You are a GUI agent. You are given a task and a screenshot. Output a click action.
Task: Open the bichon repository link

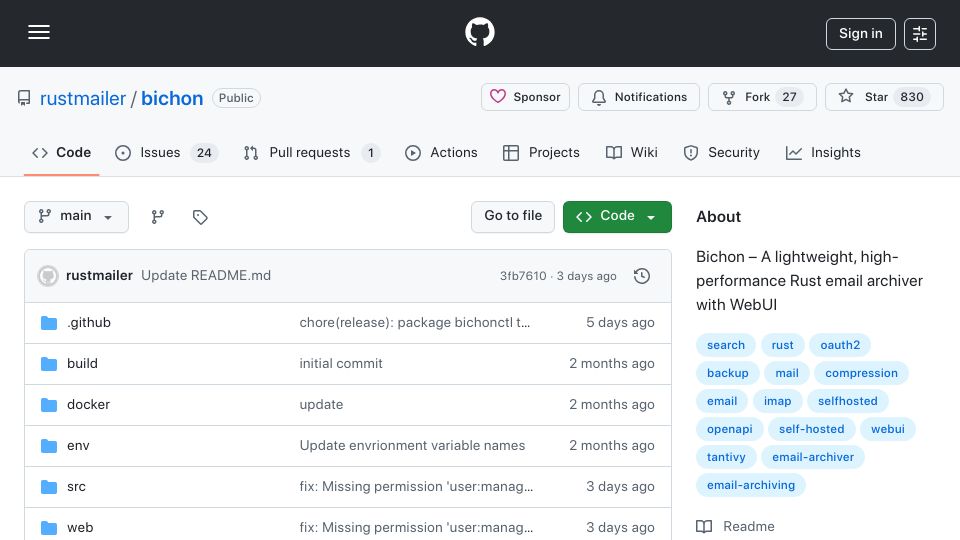point(172,98)
